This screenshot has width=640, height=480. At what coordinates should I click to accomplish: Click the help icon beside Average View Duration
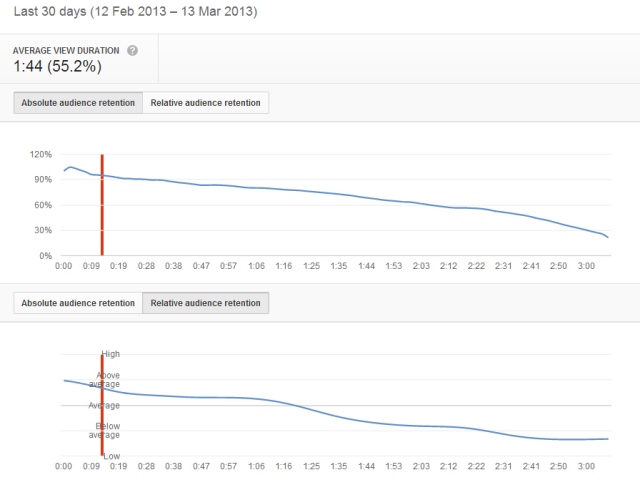click(133, 51)
